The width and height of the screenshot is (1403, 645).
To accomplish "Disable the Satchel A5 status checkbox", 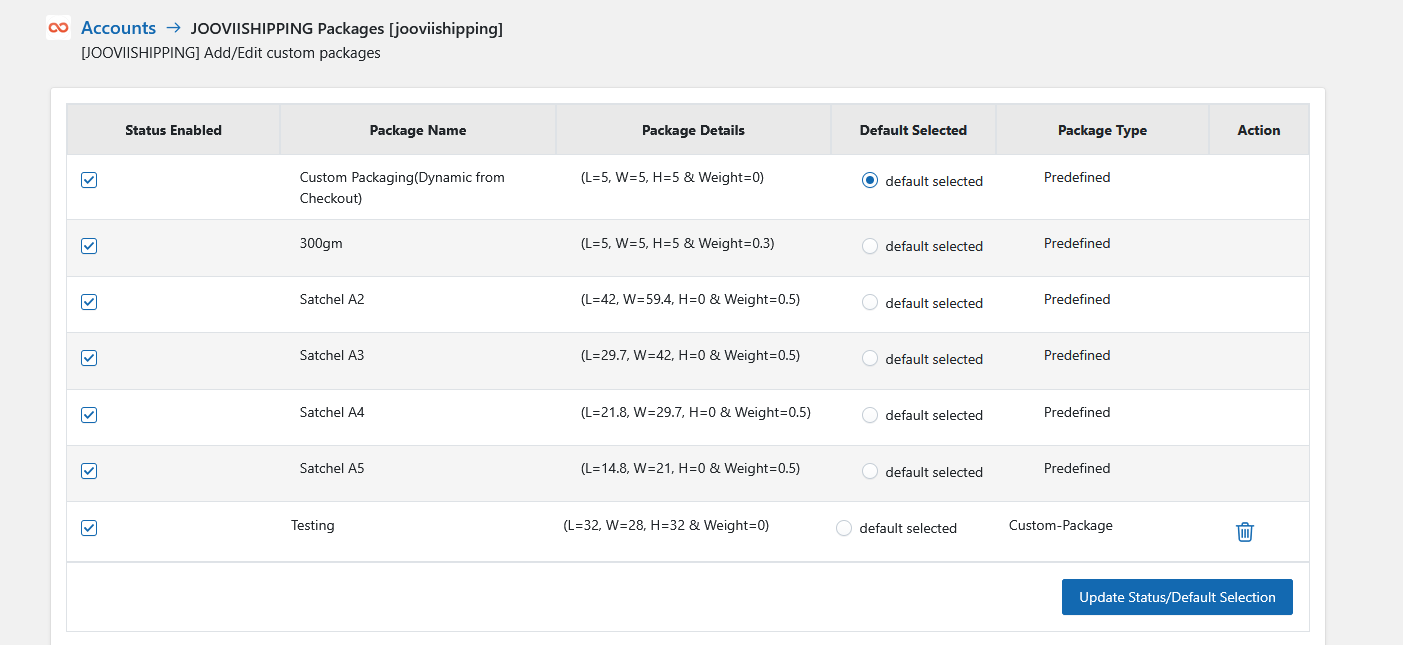I will pyautogui.click(x=89, y=471).
